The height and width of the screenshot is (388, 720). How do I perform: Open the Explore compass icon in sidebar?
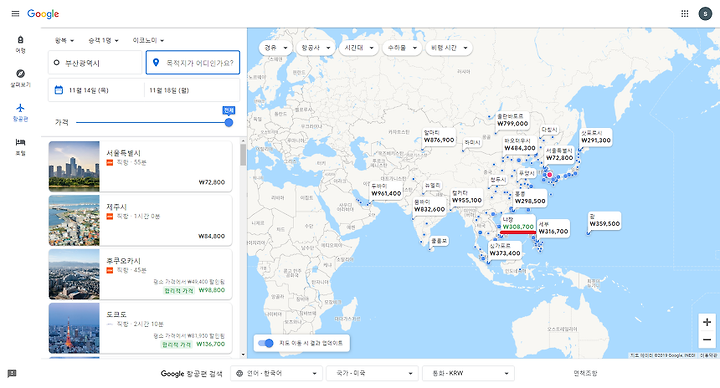(20, 73)
